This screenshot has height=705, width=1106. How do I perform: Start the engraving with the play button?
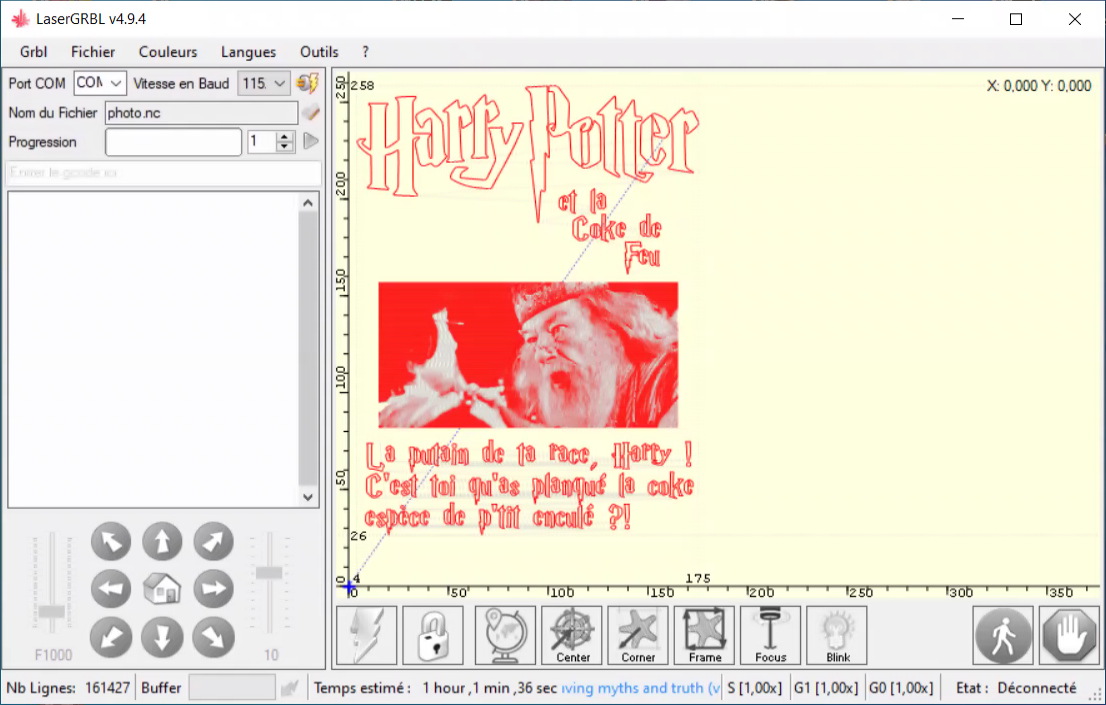pos(310,141)
